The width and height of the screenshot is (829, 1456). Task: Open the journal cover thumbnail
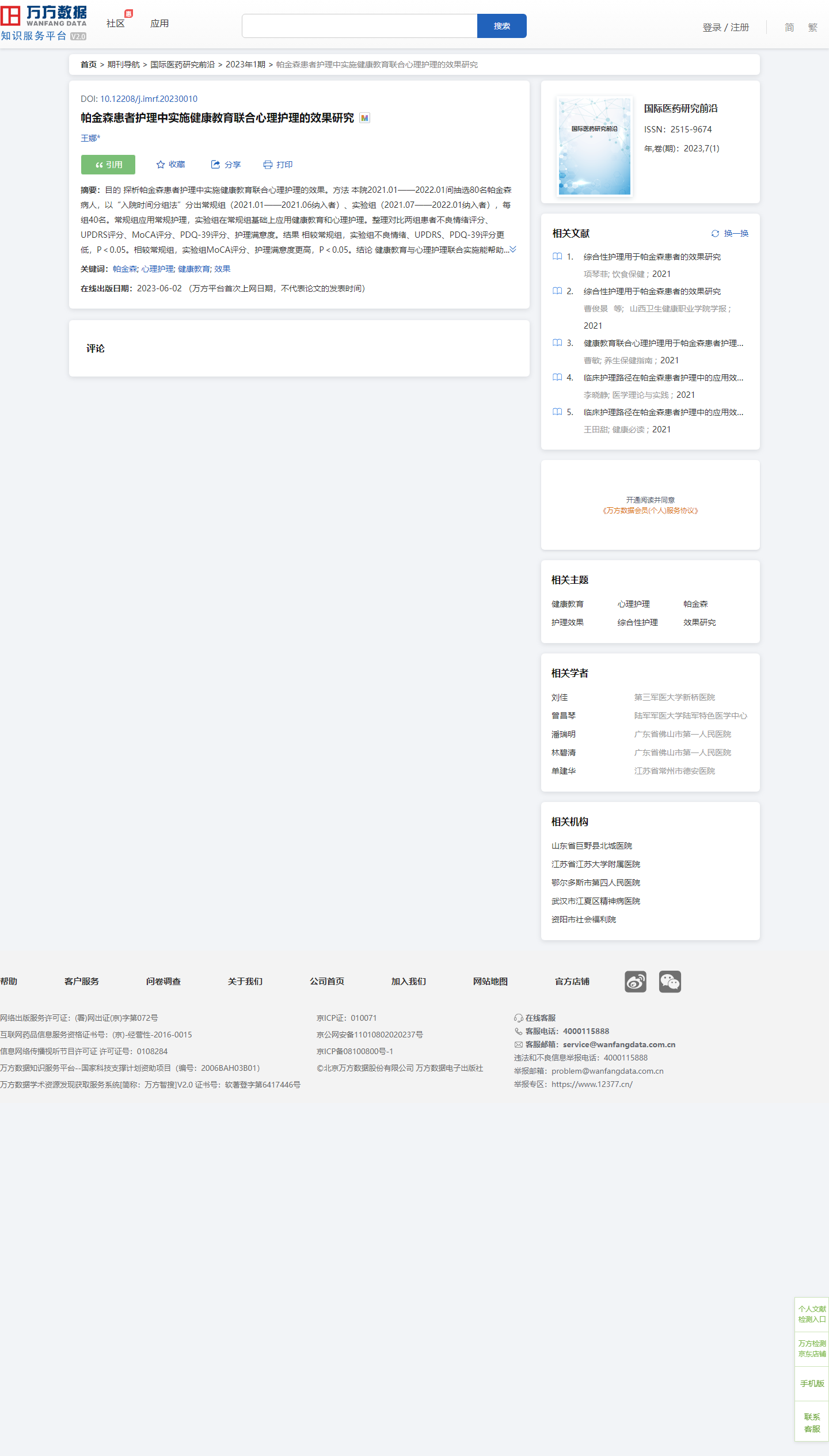tap(595, 146)
